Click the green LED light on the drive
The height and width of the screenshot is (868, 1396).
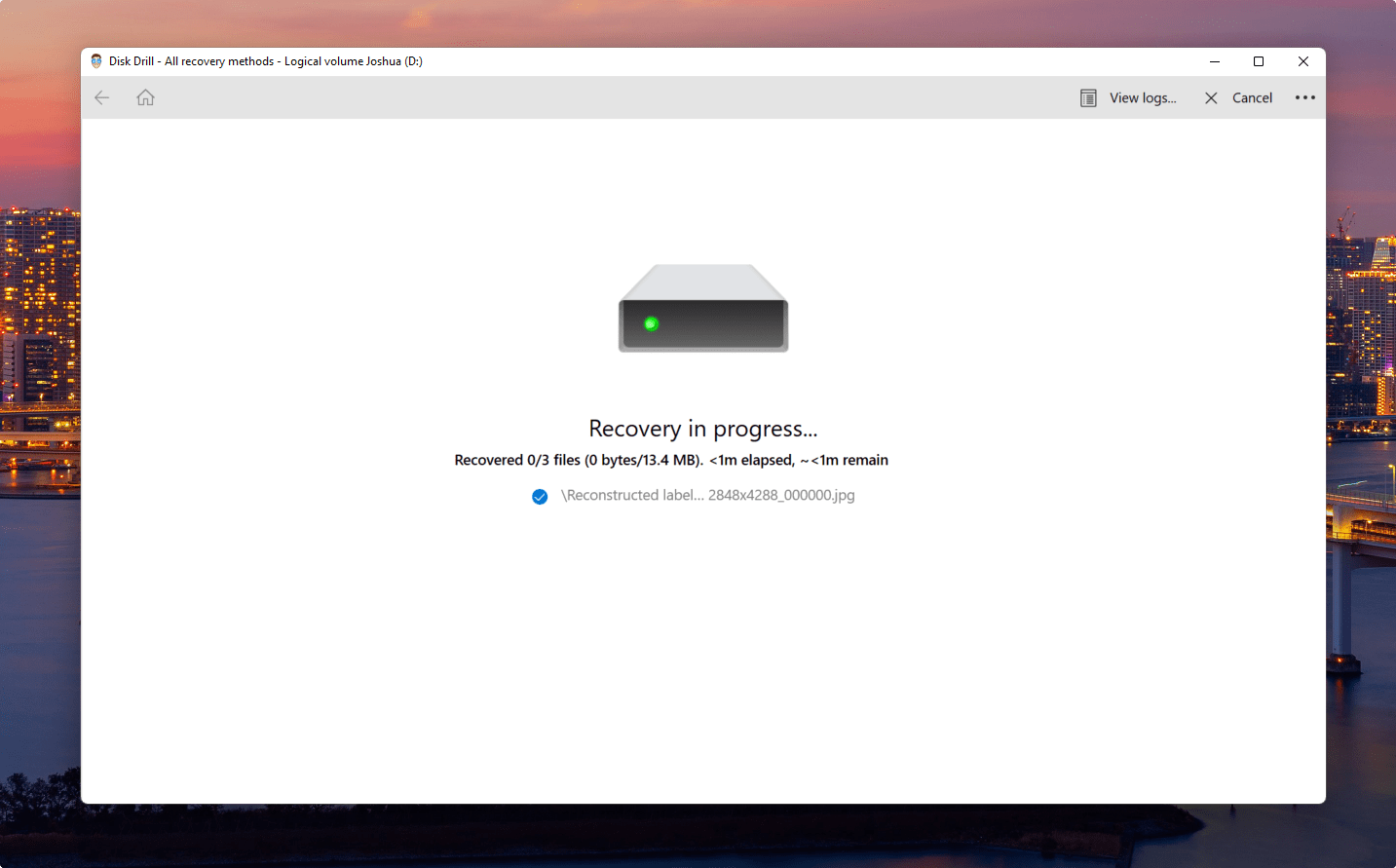[x=652, y=323]
